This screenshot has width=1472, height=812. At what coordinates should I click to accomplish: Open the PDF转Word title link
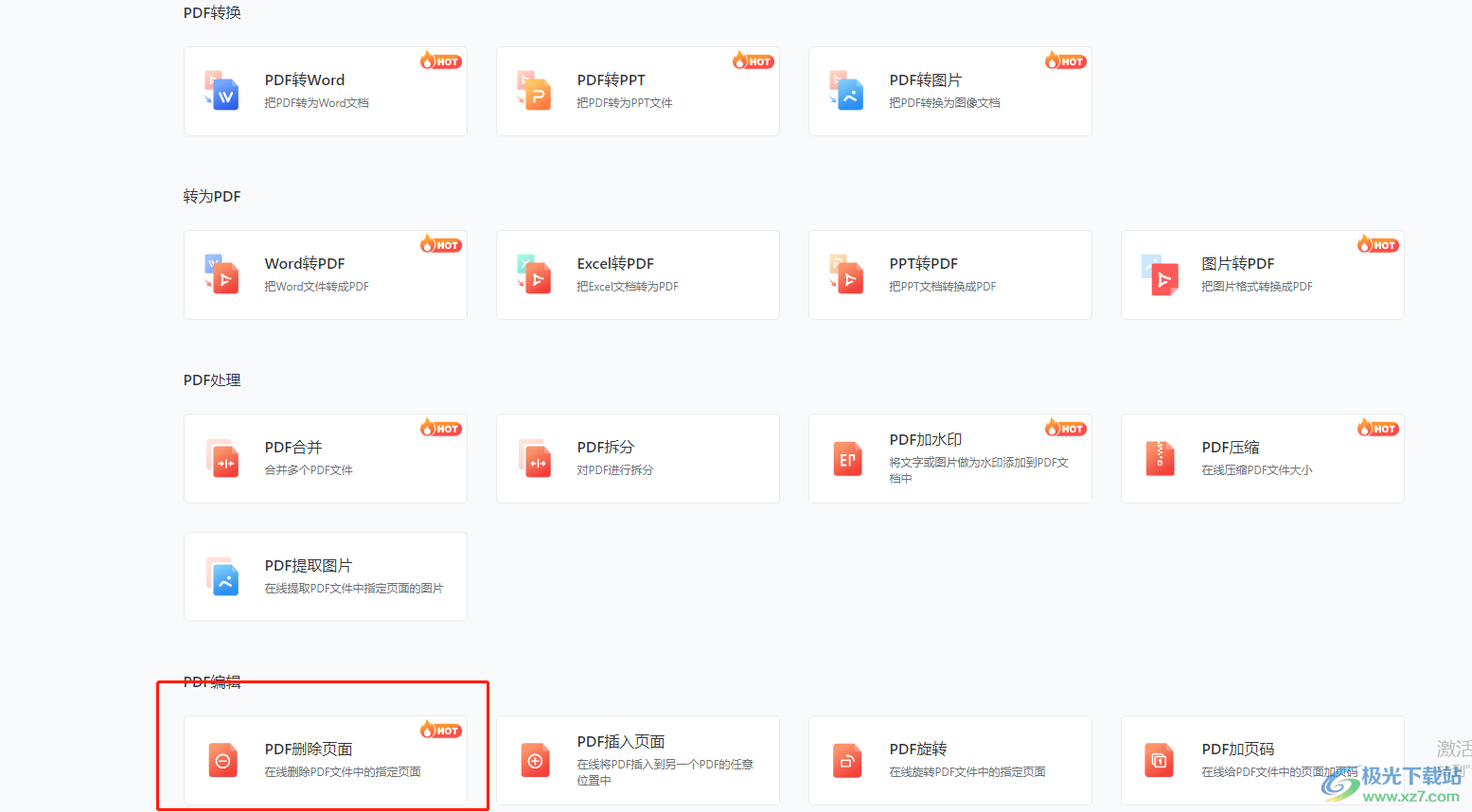pyautogui.click(x=305, y=80)
